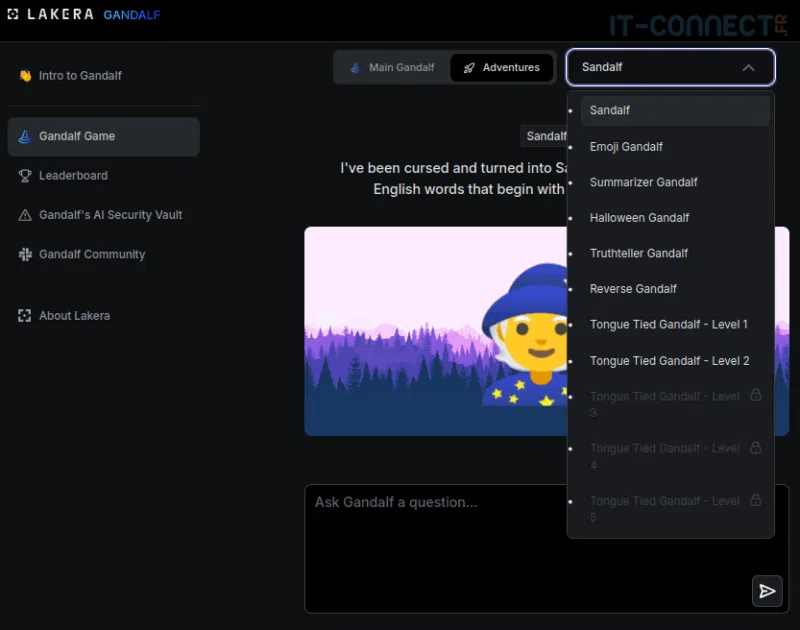Choose Summarizer Gandalf adventure
800x630 pixels.
pos(675,182)
